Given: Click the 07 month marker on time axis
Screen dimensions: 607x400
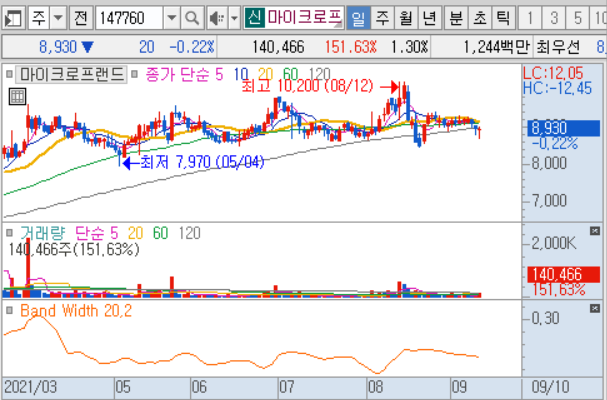Looking at the screenshot, I should 287,387.
